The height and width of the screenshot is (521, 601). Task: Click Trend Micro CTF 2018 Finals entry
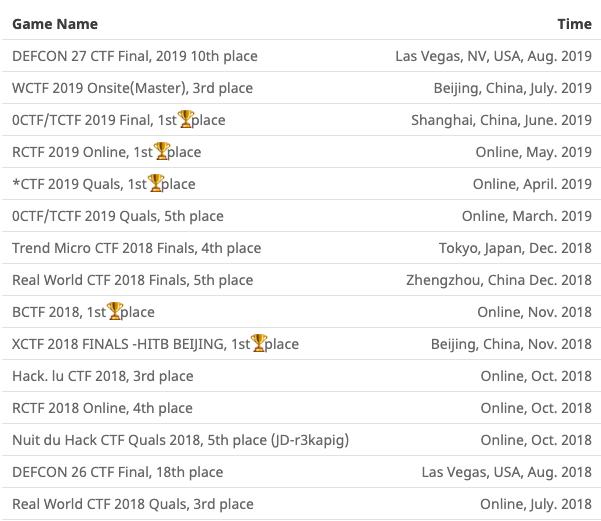point(136,248)
